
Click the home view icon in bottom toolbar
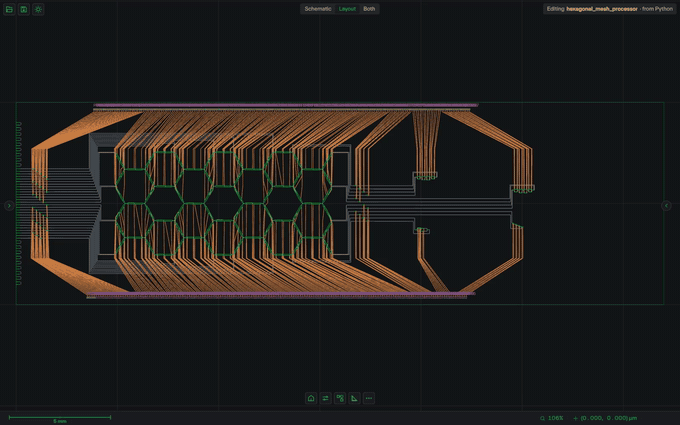coord(311,398)
